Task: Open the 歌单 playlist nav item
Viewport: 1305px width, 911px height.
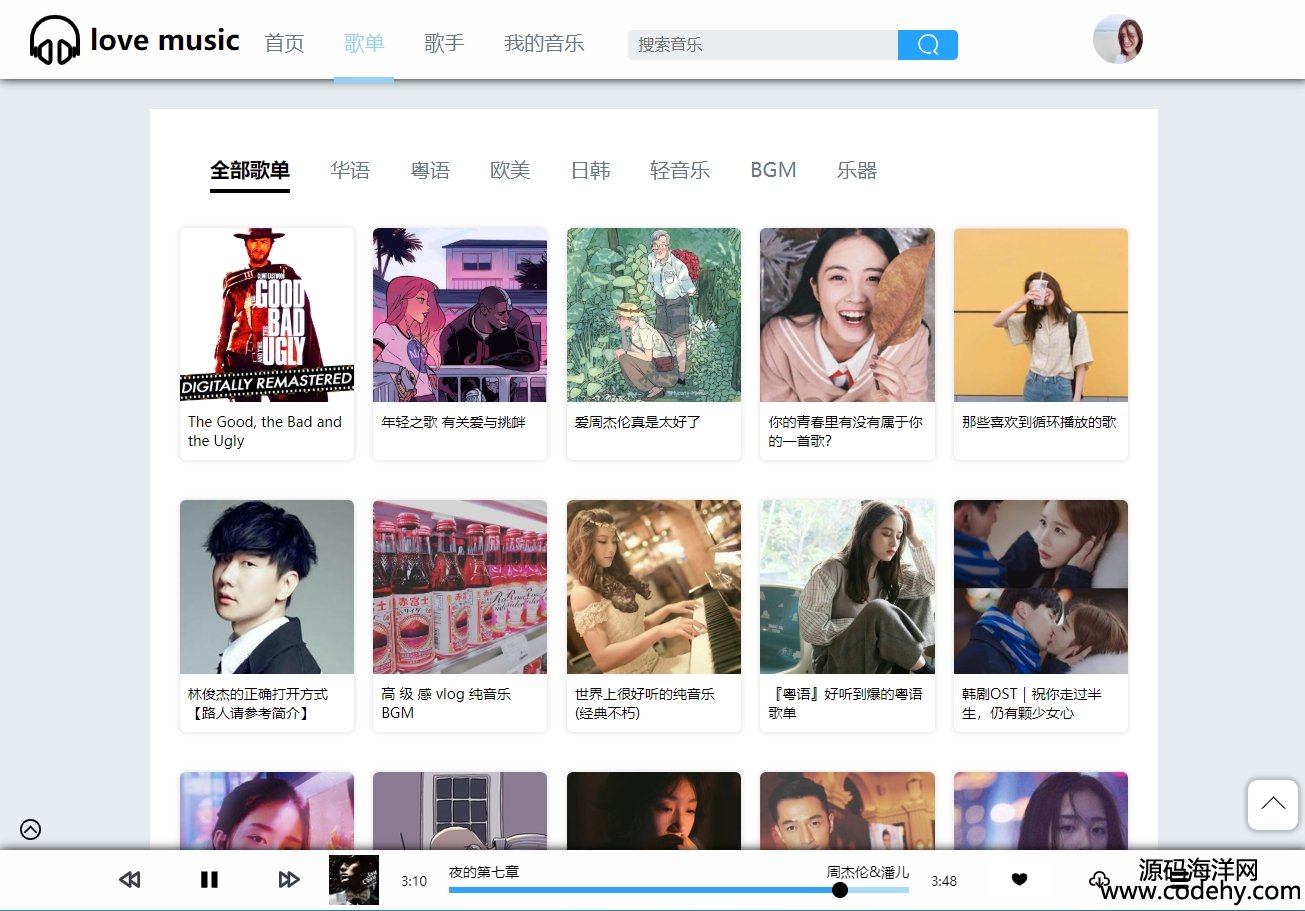Action: 364,44
